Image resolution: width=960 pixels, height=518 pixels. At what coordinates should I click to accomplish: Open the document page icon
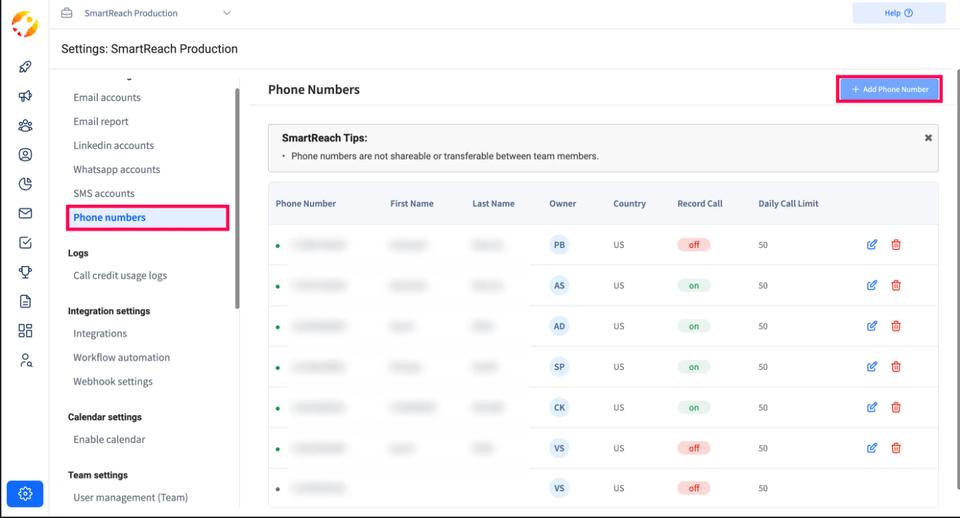pos(25,301)
